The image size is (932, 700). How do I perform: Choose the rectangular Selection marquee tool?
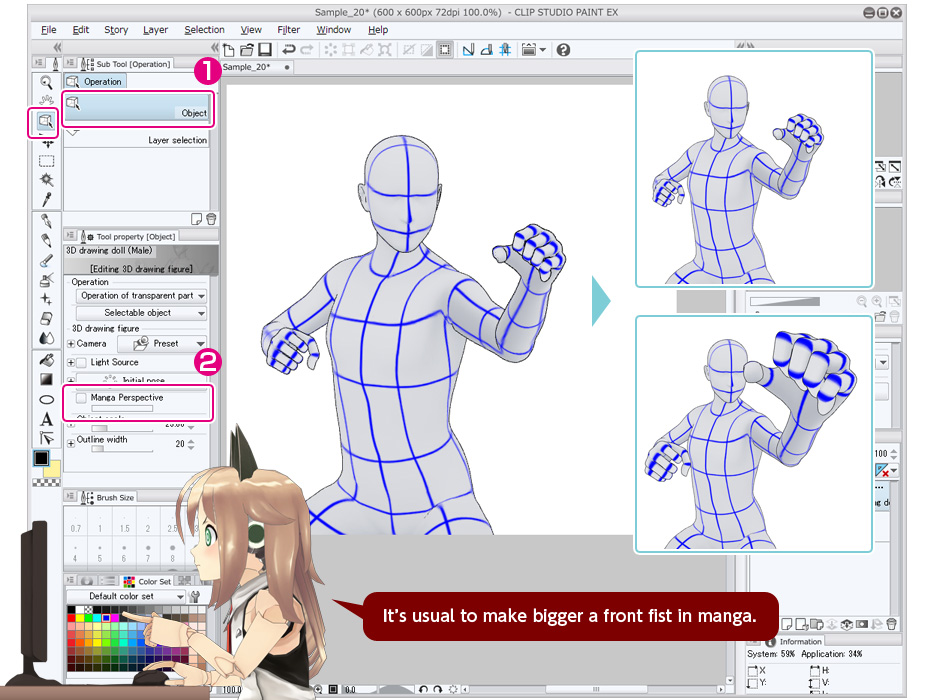[x=46, y=161]
